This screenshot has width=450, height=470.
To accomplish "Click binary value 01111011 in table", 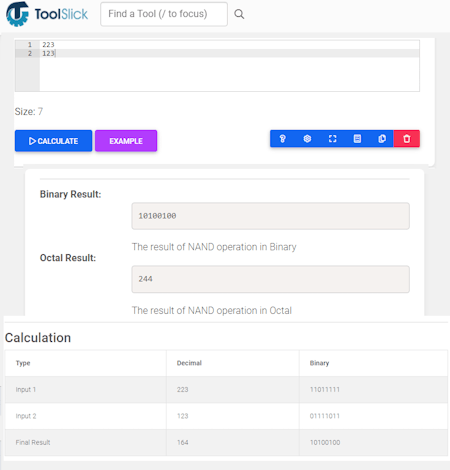I will (x=325, y=416).
